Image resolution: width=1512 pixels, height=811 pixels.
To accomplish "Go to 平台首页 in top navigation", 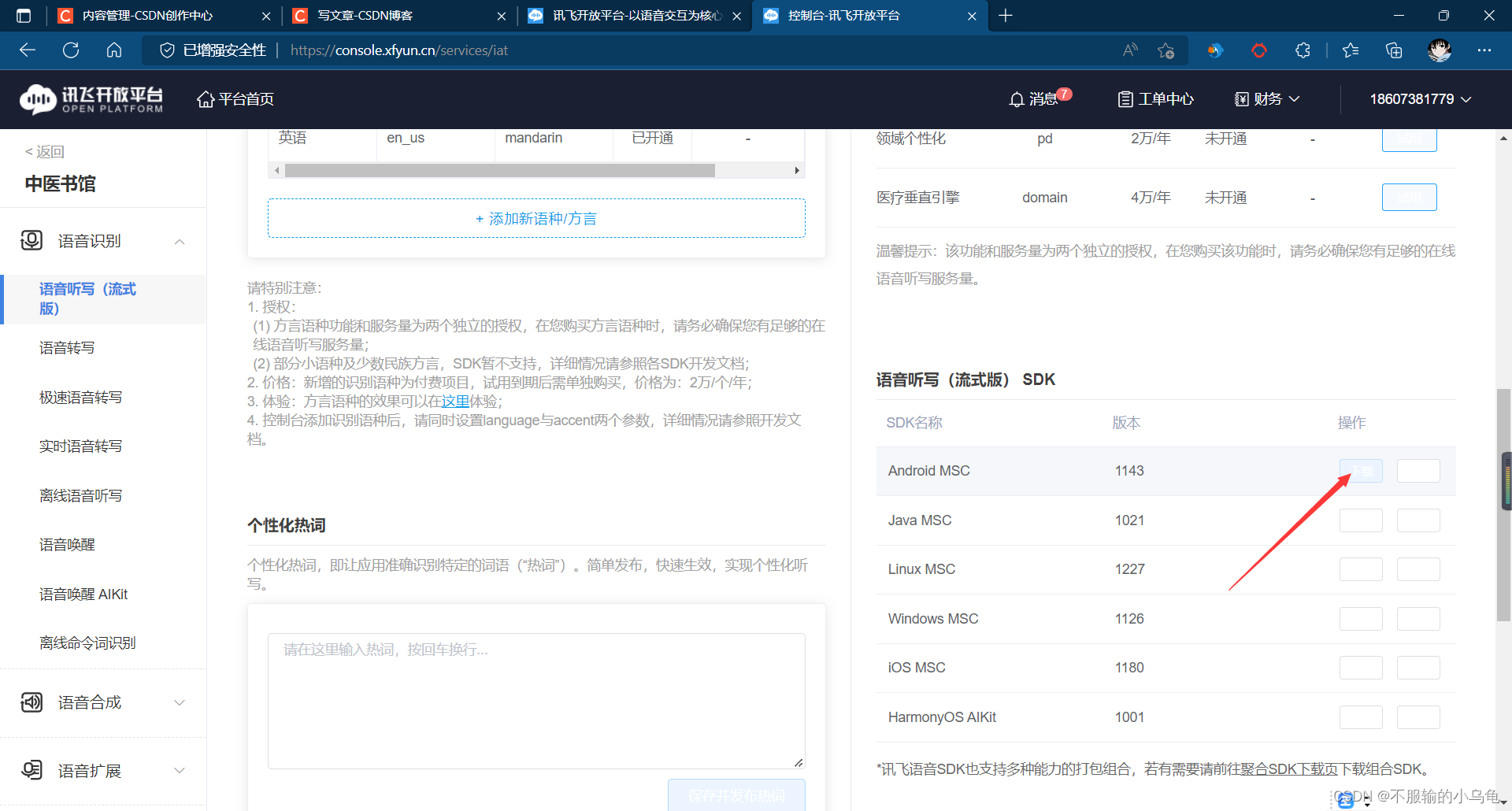I will pyautogui.click(x=235, y=99).
